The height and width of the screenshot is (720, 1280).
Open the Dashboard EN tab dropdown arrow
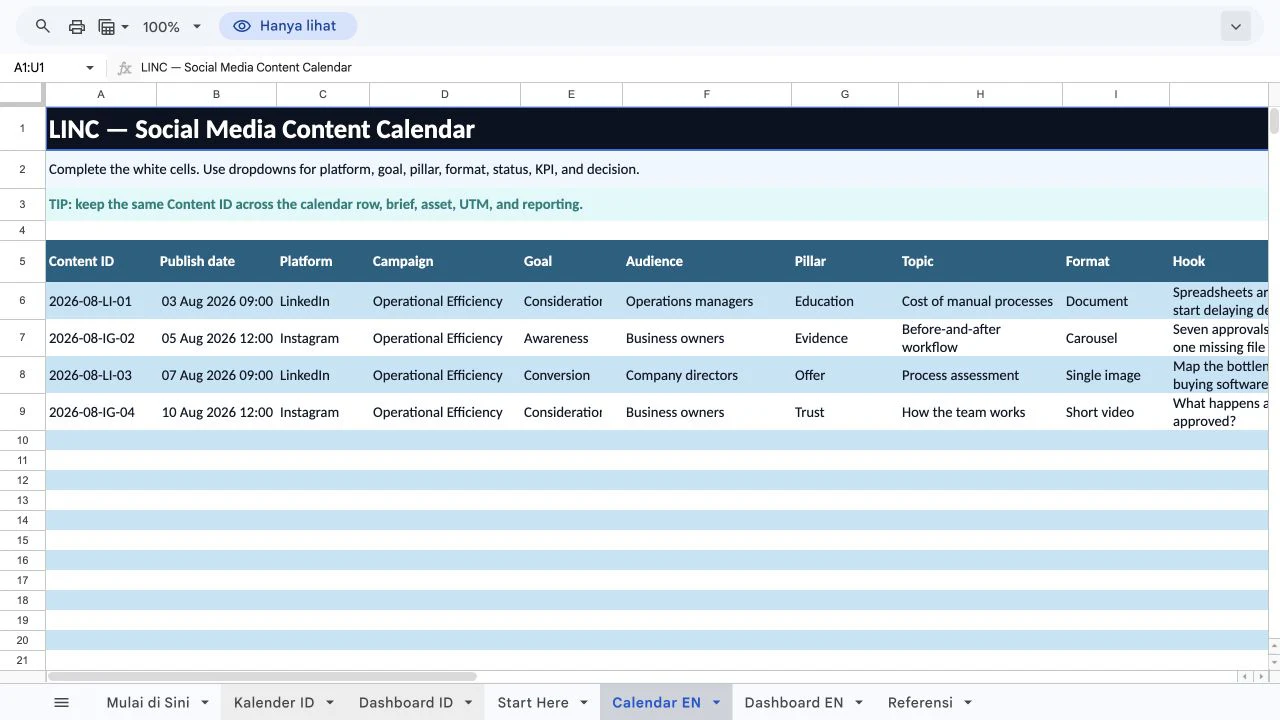859,703
